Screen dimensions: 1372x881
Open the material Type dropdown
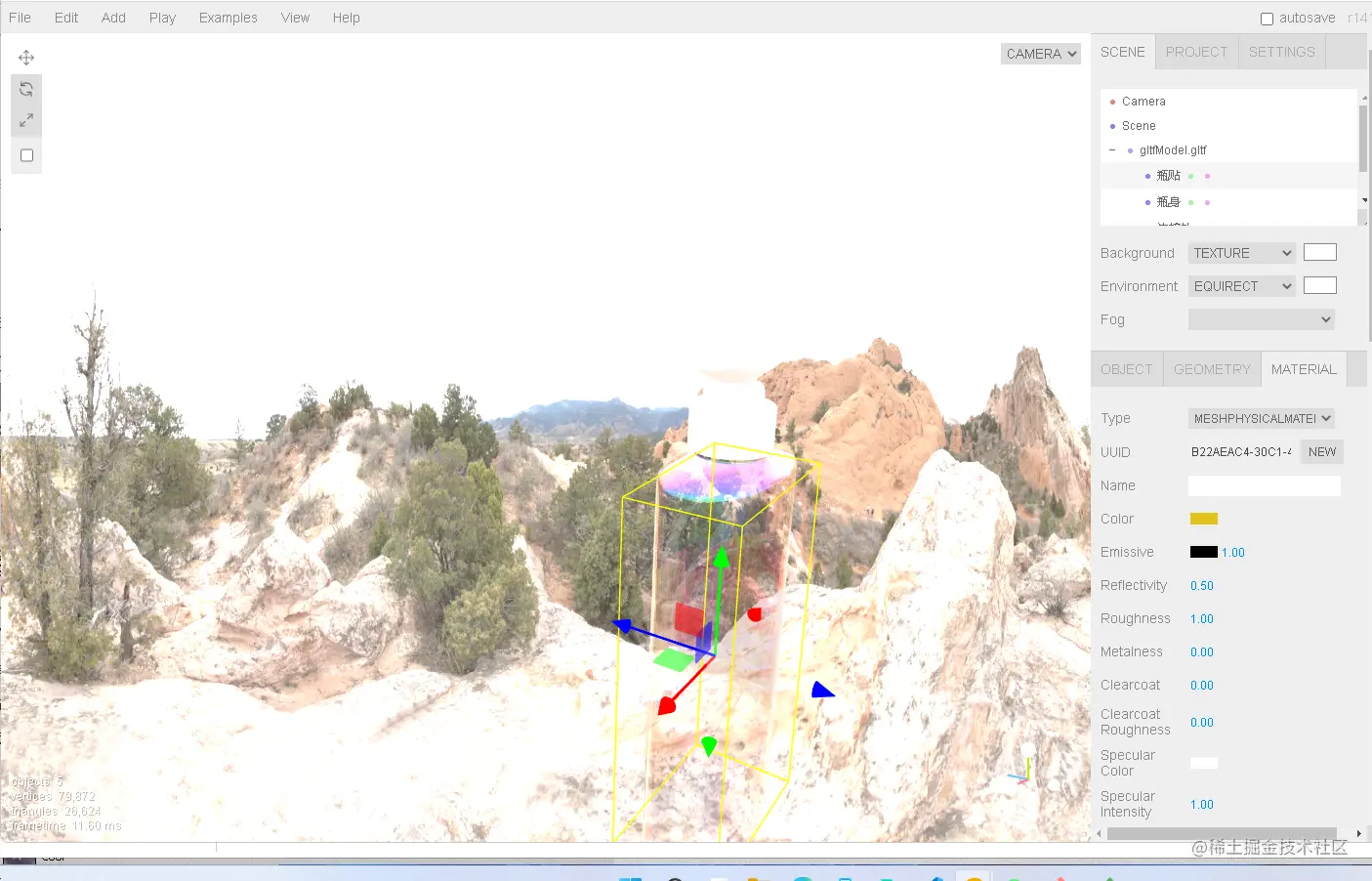click(1262, 418)
